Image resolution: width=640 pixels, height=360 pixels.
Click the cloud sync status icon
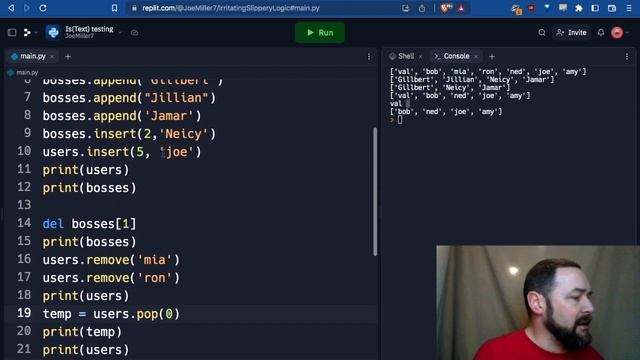click(134, 33)
